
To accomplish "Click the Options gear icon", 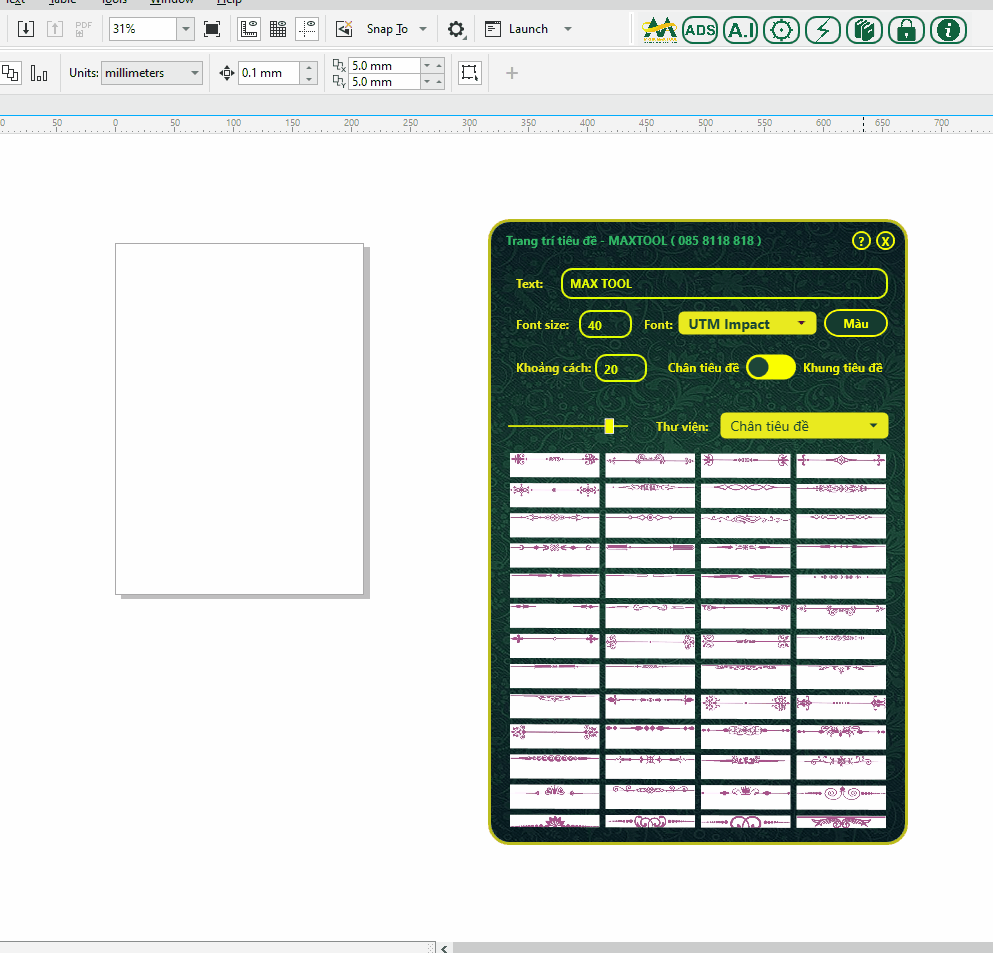I will (x=456, y=29).
